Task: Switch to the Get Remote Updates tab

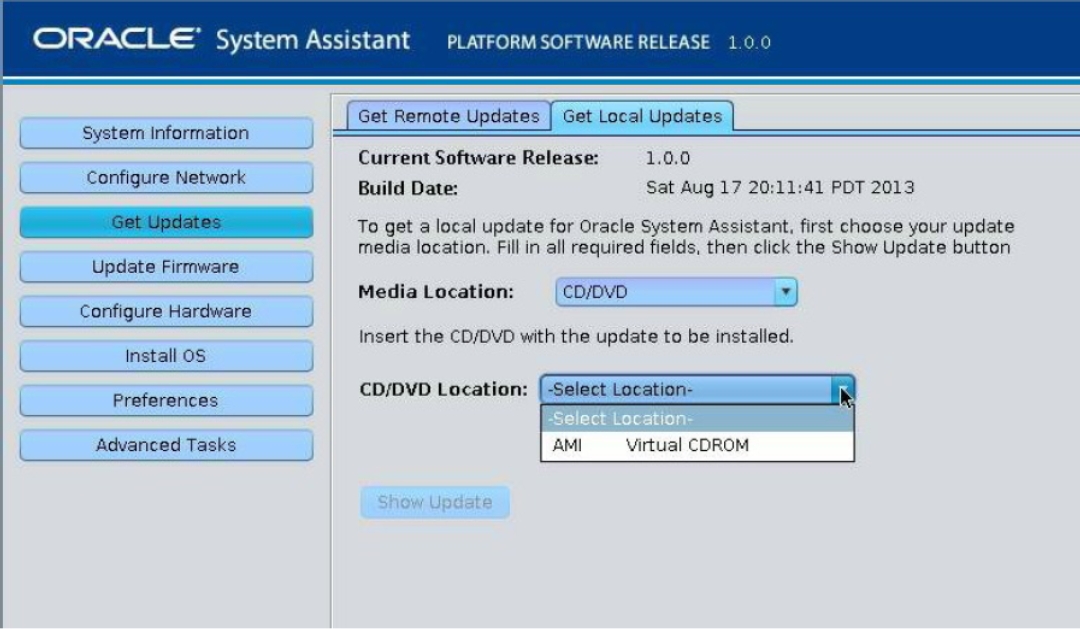Action: coord(448,116)
